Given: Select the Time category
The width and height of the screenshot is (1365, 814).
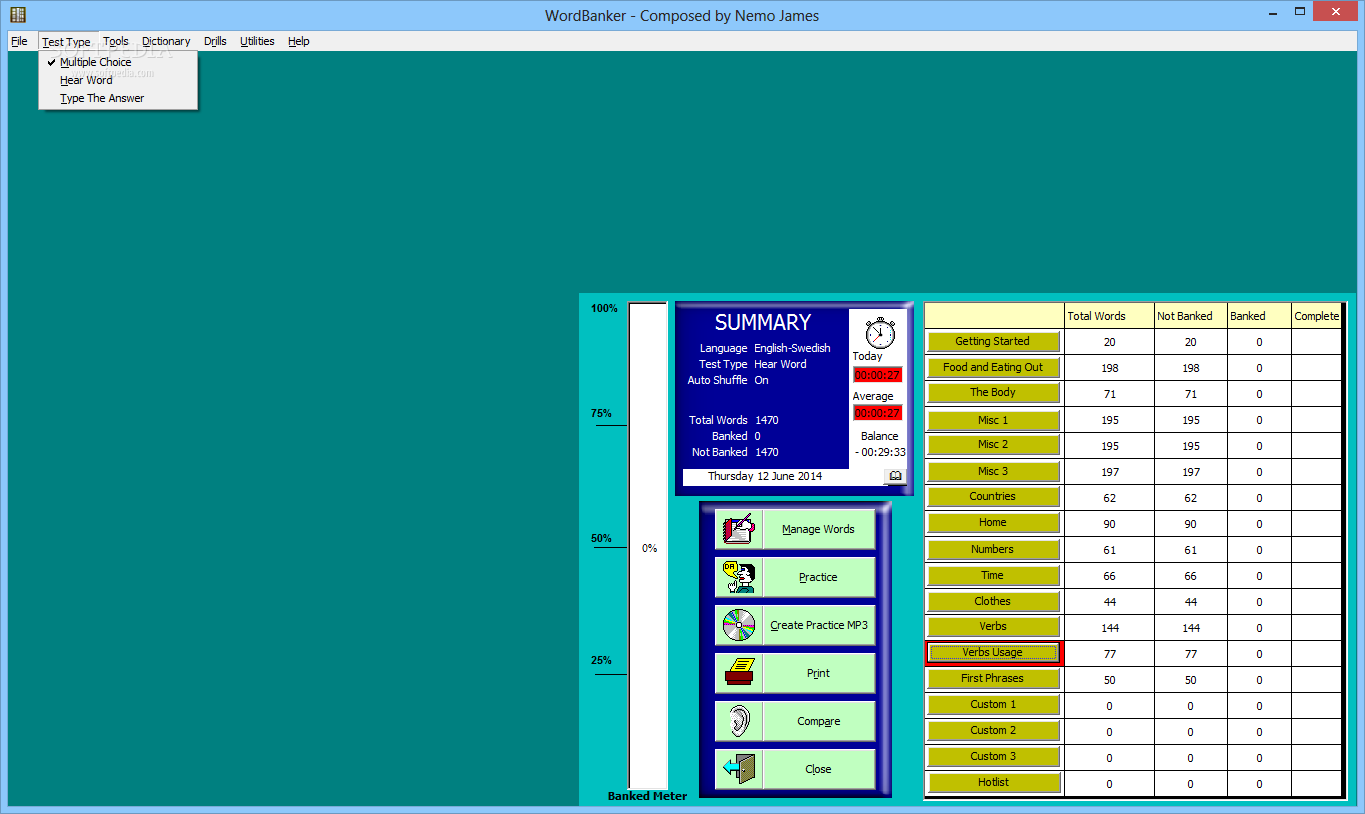Looking at the screenshot, I should pos(993,575).
